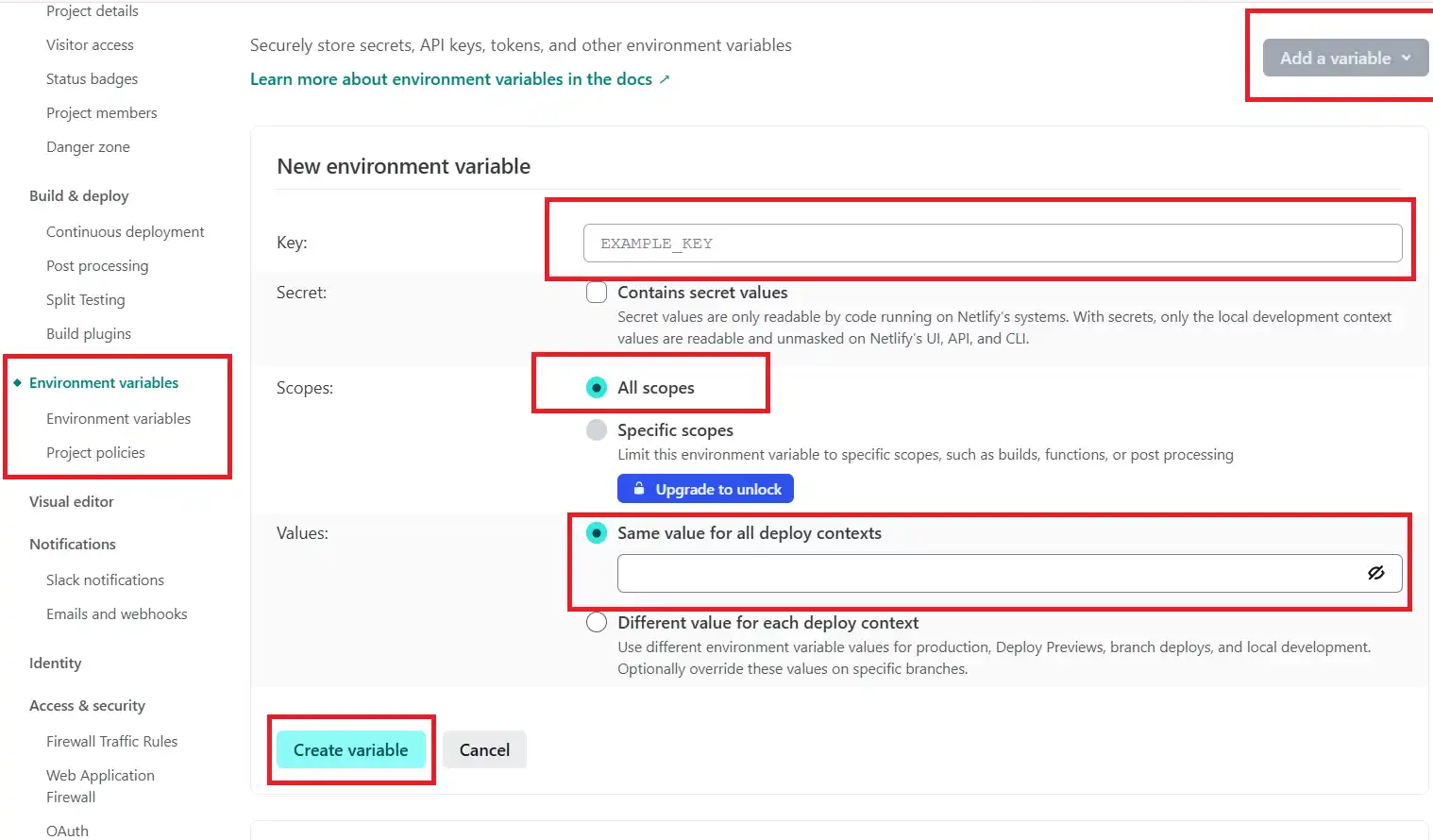The image size is (1433, 840).
Task: Click the Contains secret values label
Action: pos(702,293)
